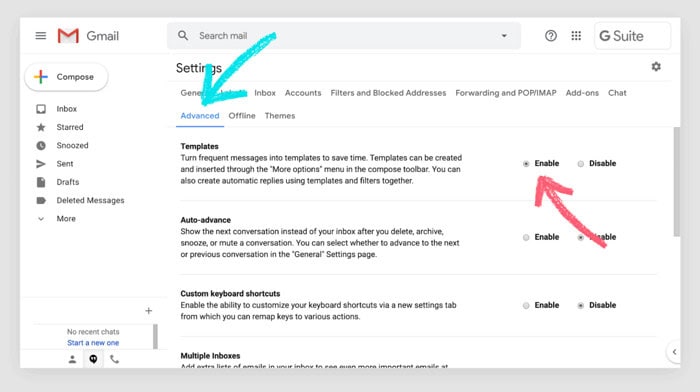The image size is (700, 392).
Task: Open search options dropdown arrow
Action: (x=504, y=36)
